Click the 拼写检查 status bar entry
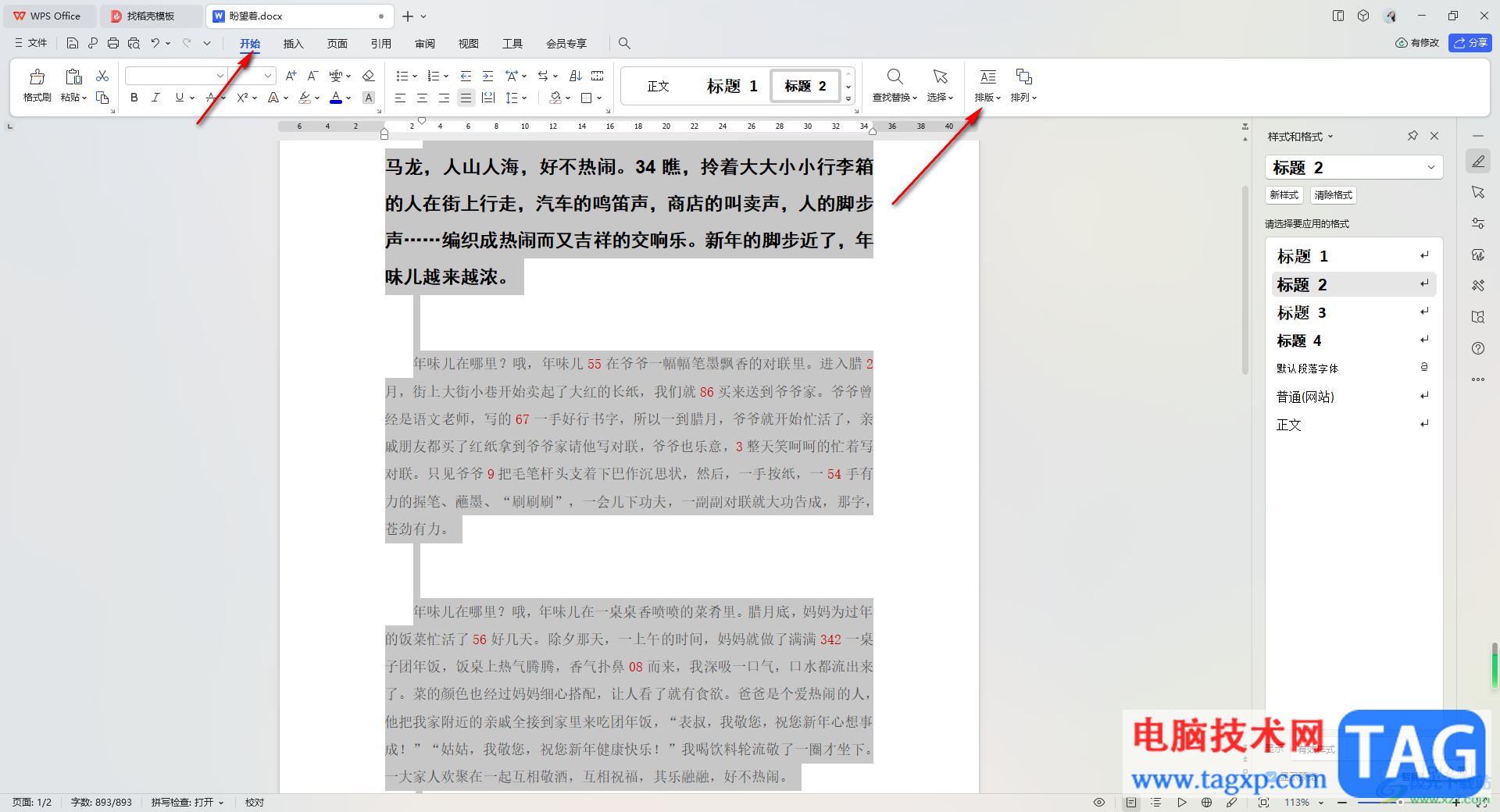 [x=187, y=802]
